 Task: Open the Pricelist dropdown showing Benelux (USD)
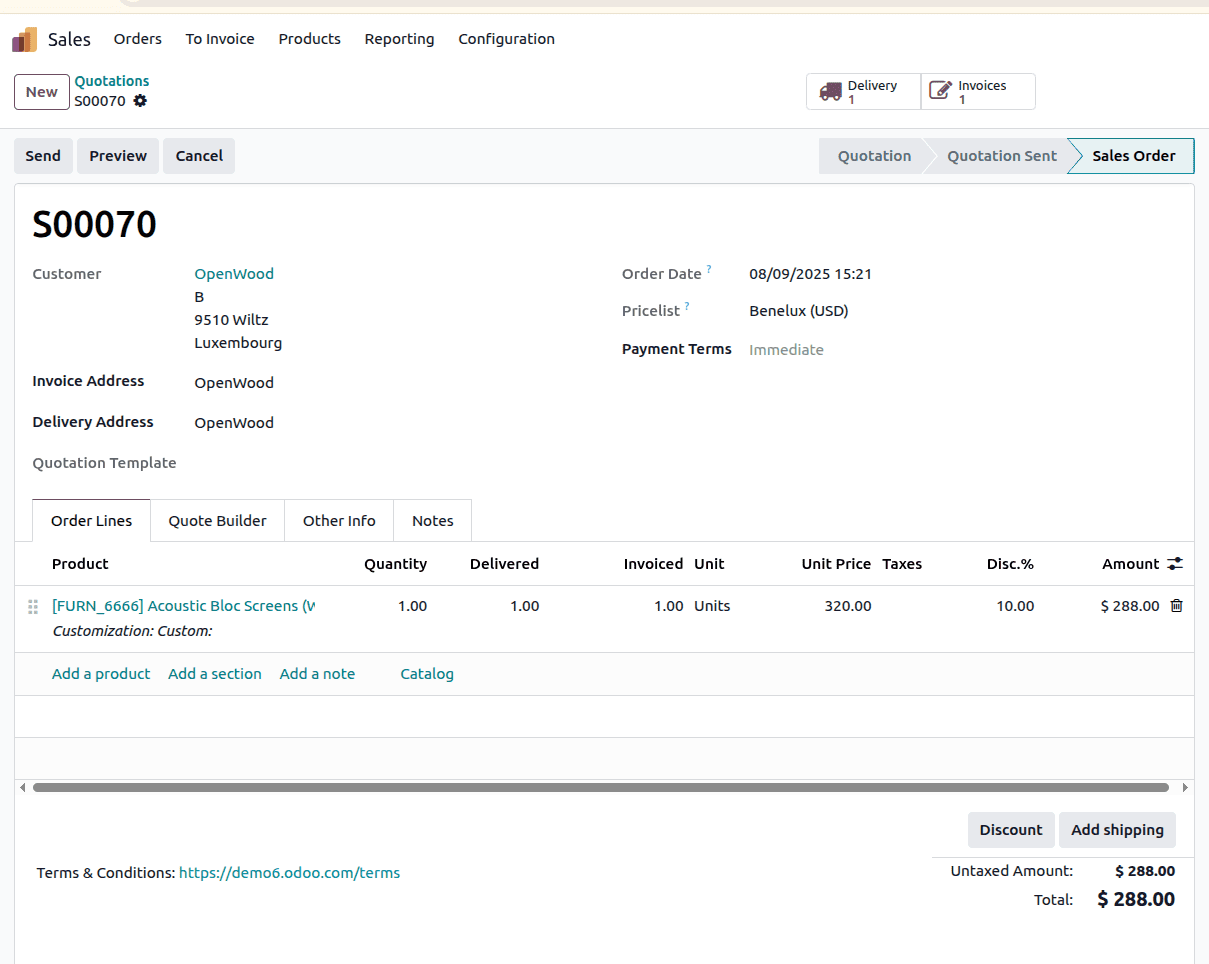click(x=797, y=311)
